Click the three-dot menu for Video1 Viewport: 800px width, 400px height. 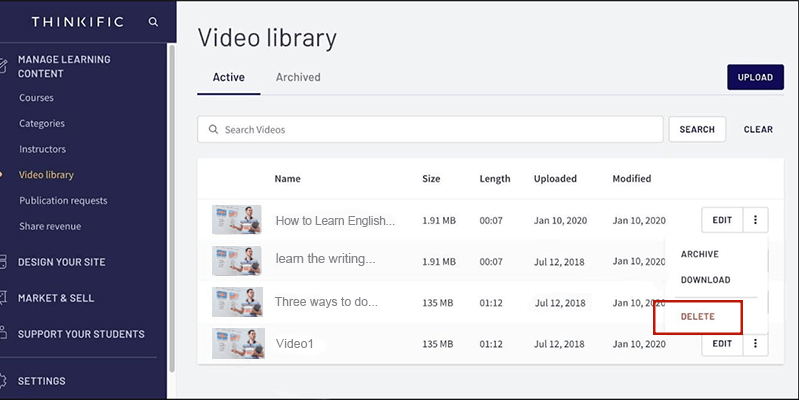pyautogui.click(x=755, y=344)
